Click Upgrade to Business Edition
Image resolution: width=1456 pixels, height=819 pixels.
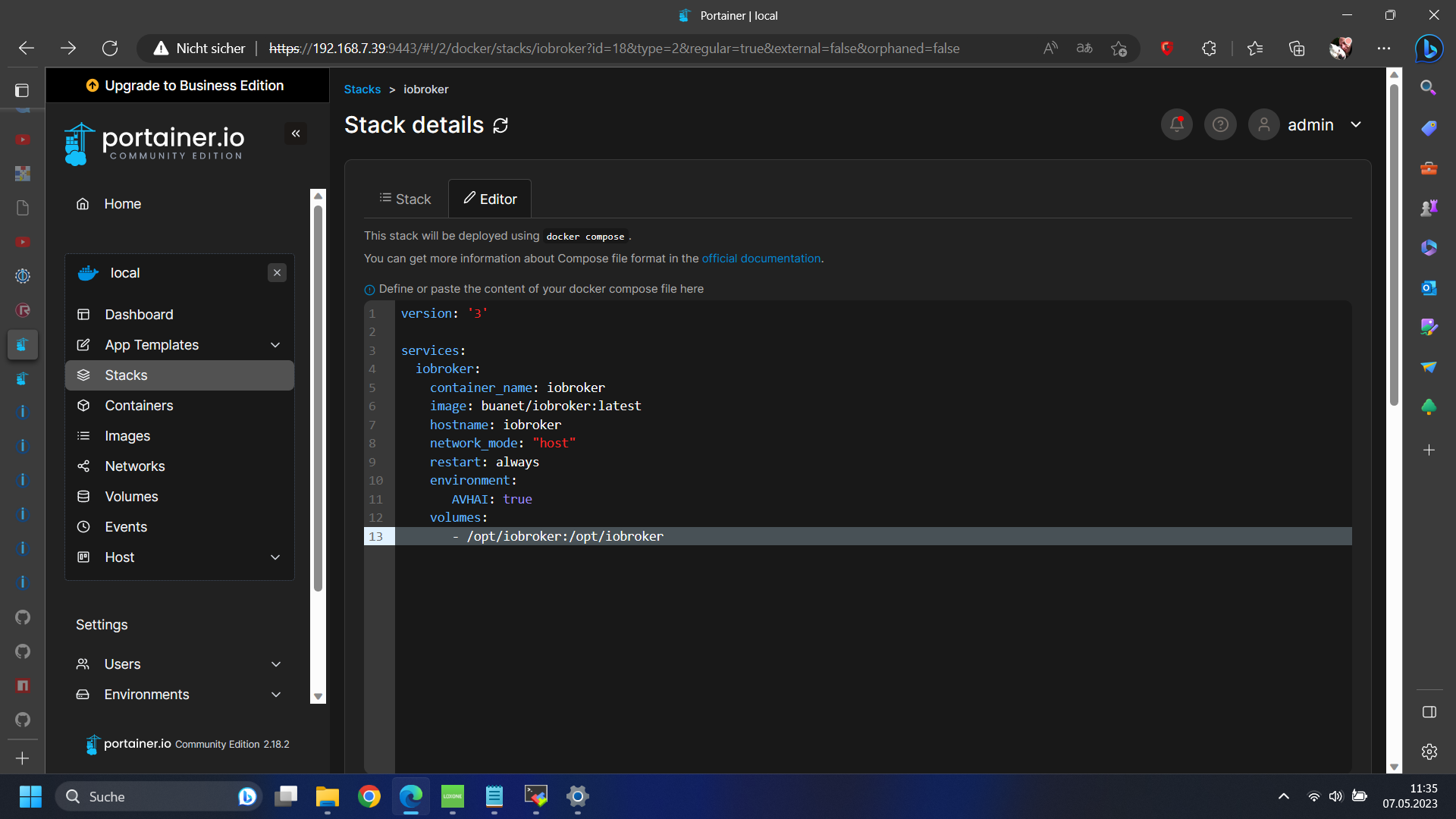pos(186,86)
